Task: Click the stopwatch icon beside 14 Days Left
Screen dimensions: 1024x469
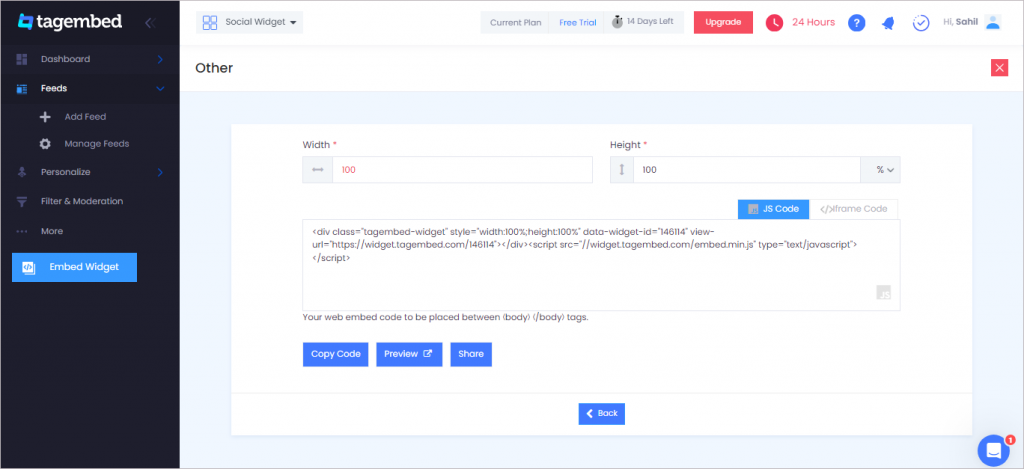Action: point(617,22)
